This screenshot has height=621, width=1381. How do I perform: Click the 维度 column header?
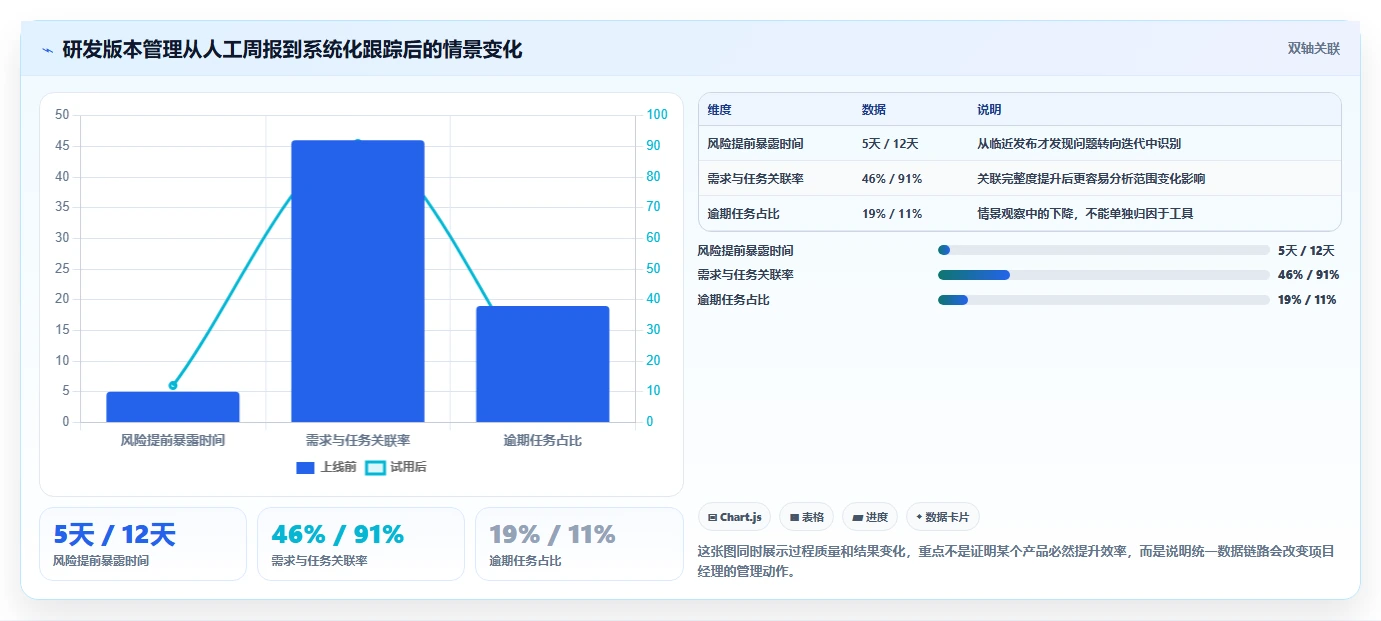[719, 110]
